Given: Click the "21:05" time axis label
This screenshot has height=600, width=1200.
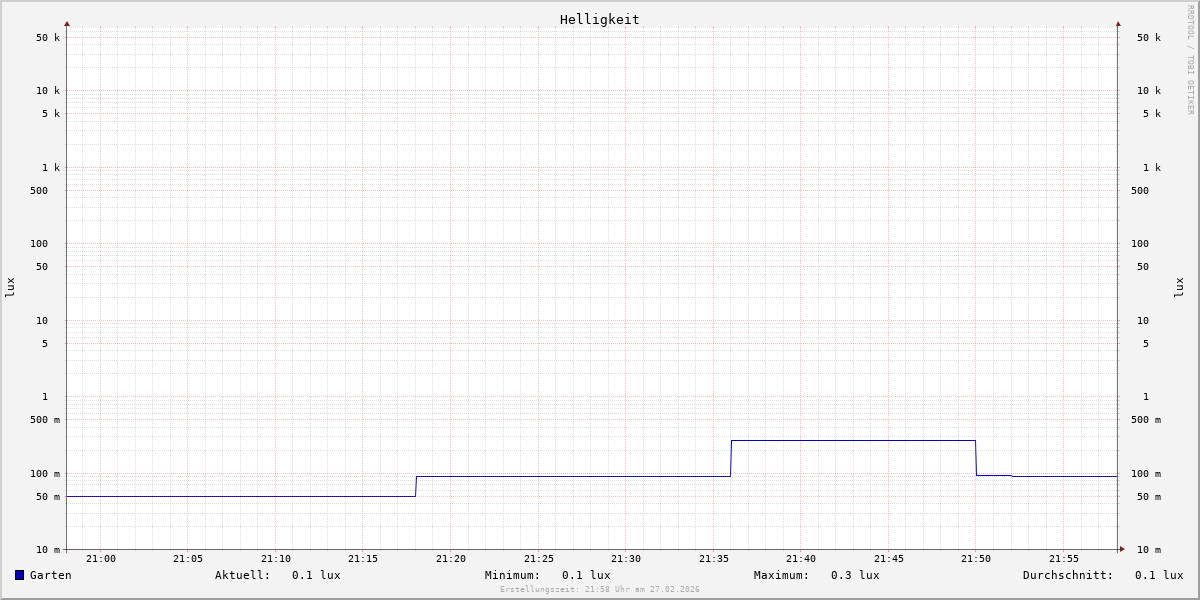Looking at the screenshot, I should pos(188,559).
